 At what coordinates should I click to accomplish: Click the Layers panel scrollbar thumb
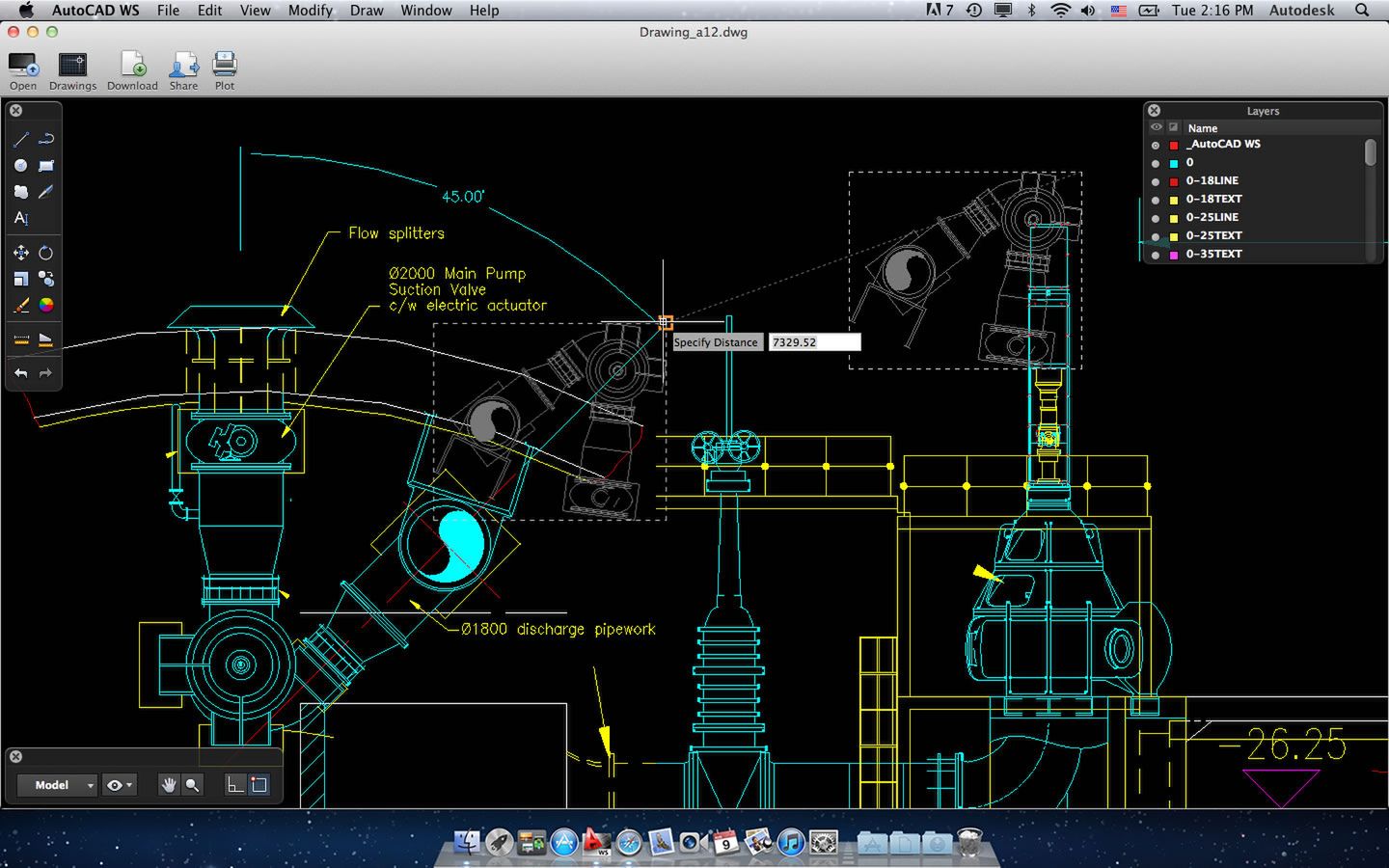pos(1371,153)
